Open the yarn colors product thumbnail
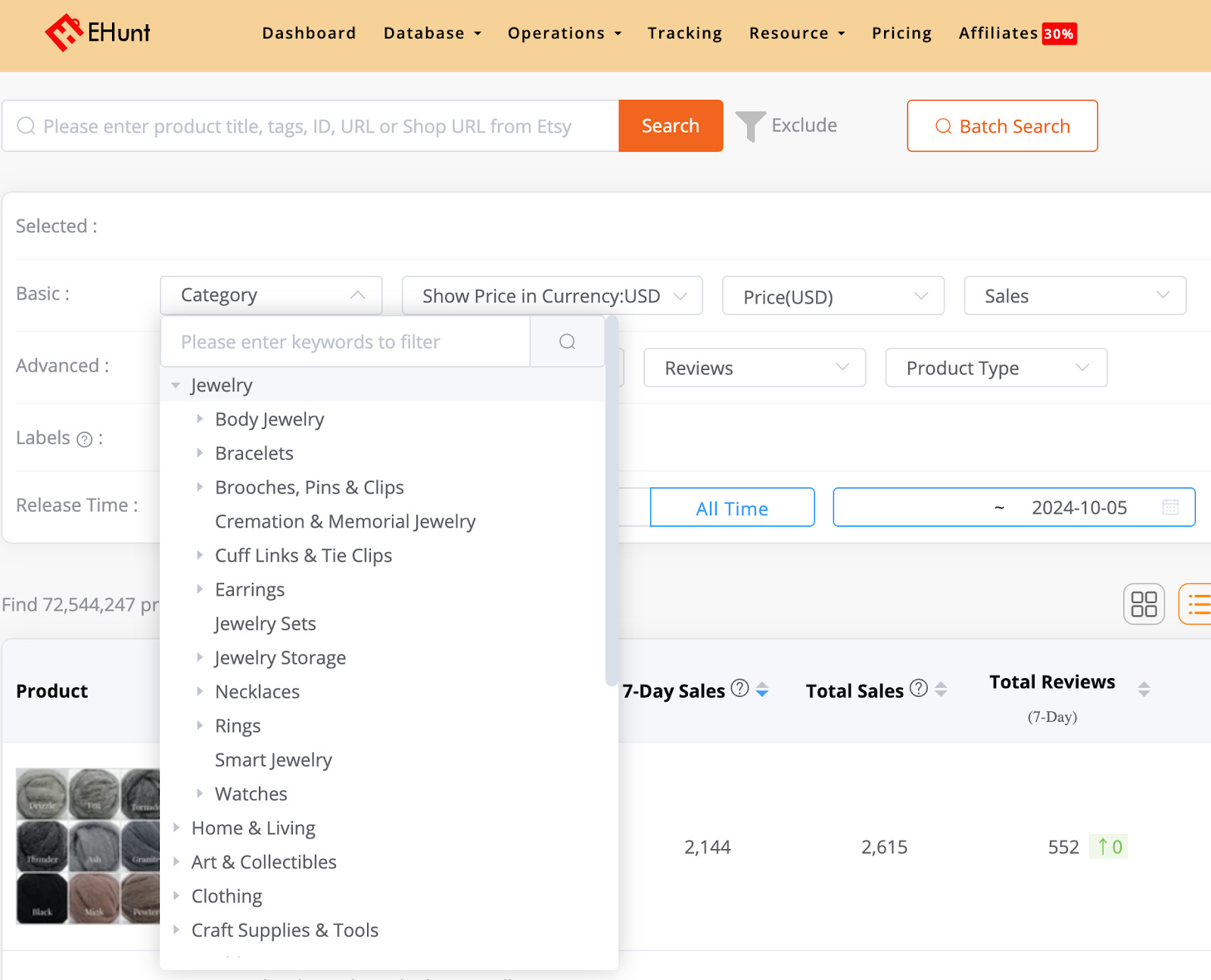The image size is (1211, 980). 88,846
